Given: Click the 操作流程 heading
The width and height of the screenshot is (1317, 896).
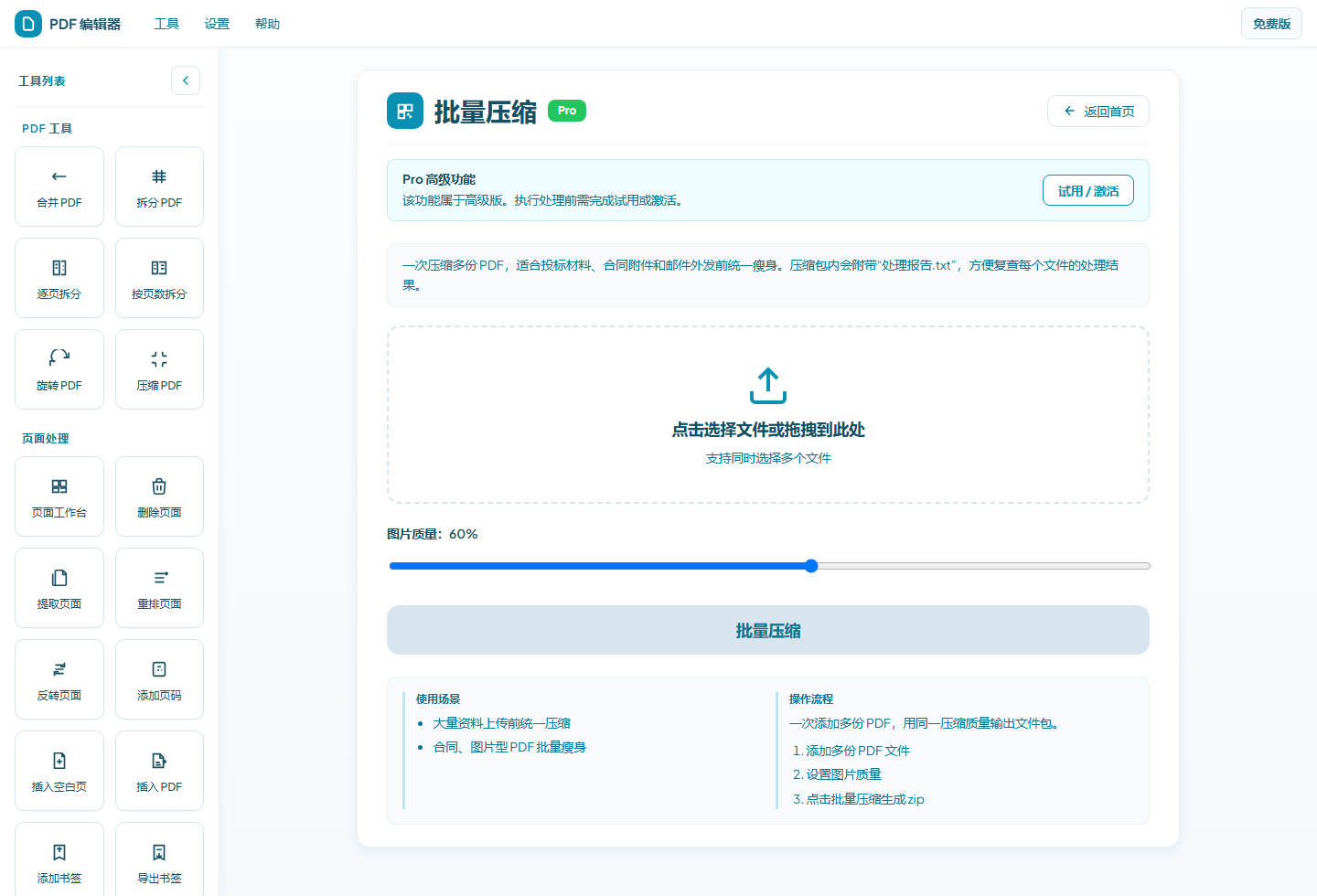Looking at the screenshot, I should (811, 699).
